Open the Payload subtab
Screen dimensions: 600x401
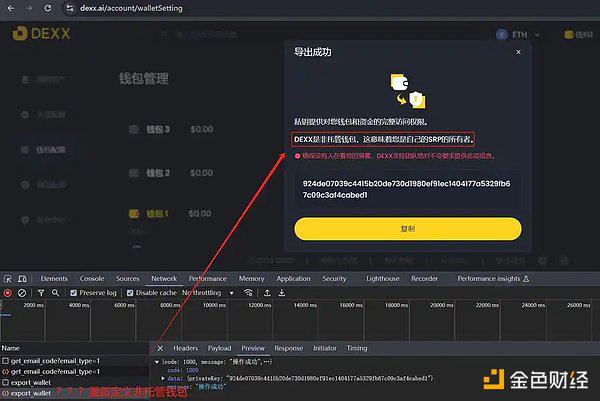point(219,348)
